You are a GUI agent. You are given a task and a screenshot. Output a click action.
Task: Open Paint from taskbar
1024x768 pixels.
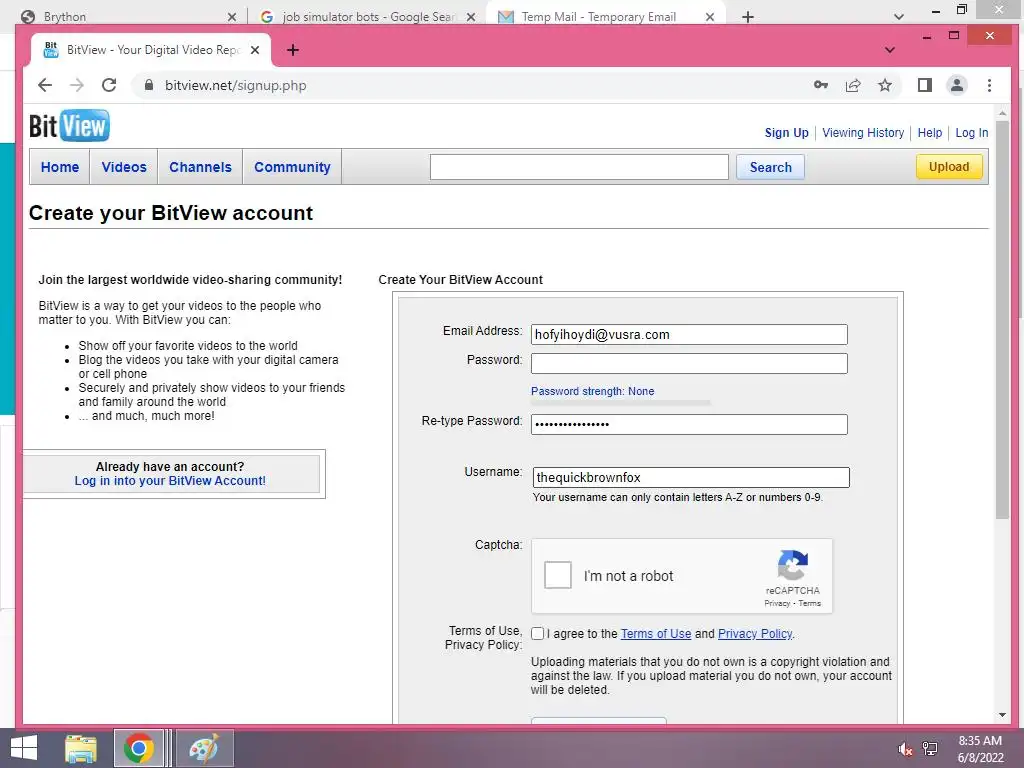(204, 748)
